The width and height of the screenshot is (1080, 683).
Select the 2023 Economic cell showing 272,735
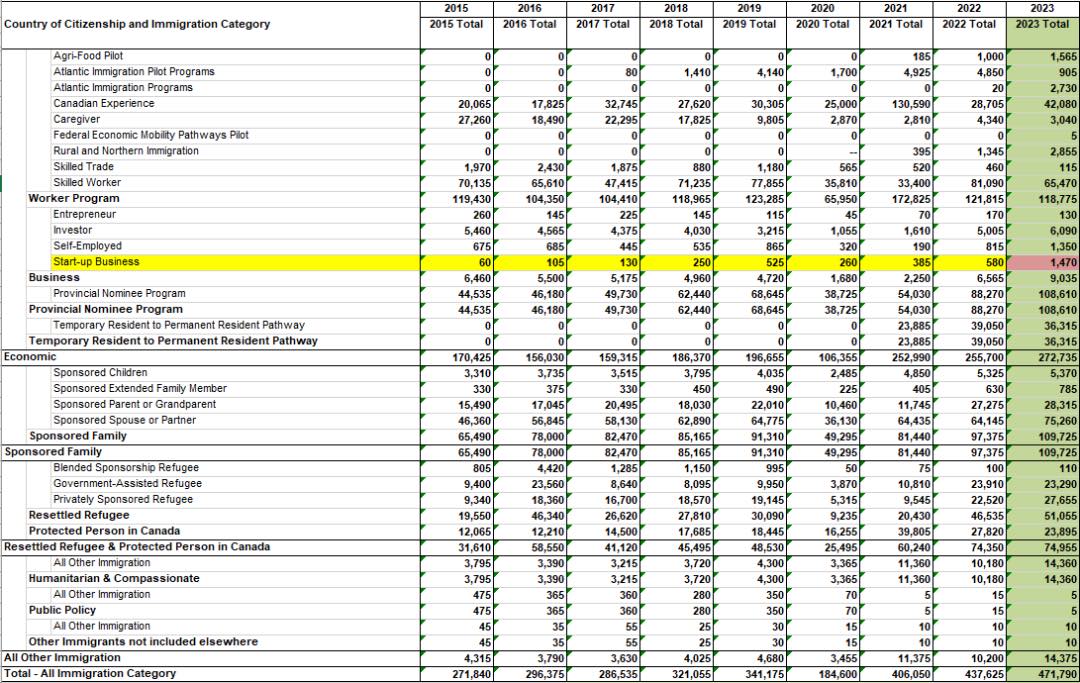point(1045,356)
